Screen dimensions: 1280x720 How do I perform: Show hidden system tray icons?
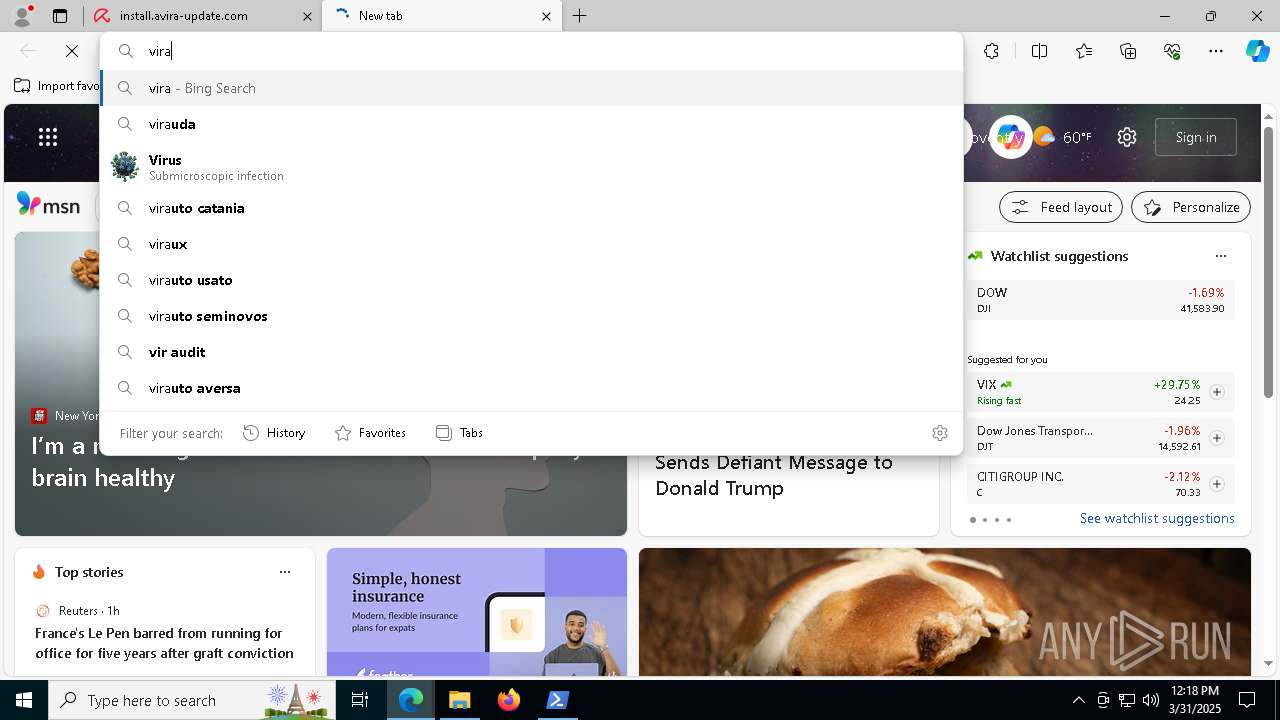point(1078,700)
